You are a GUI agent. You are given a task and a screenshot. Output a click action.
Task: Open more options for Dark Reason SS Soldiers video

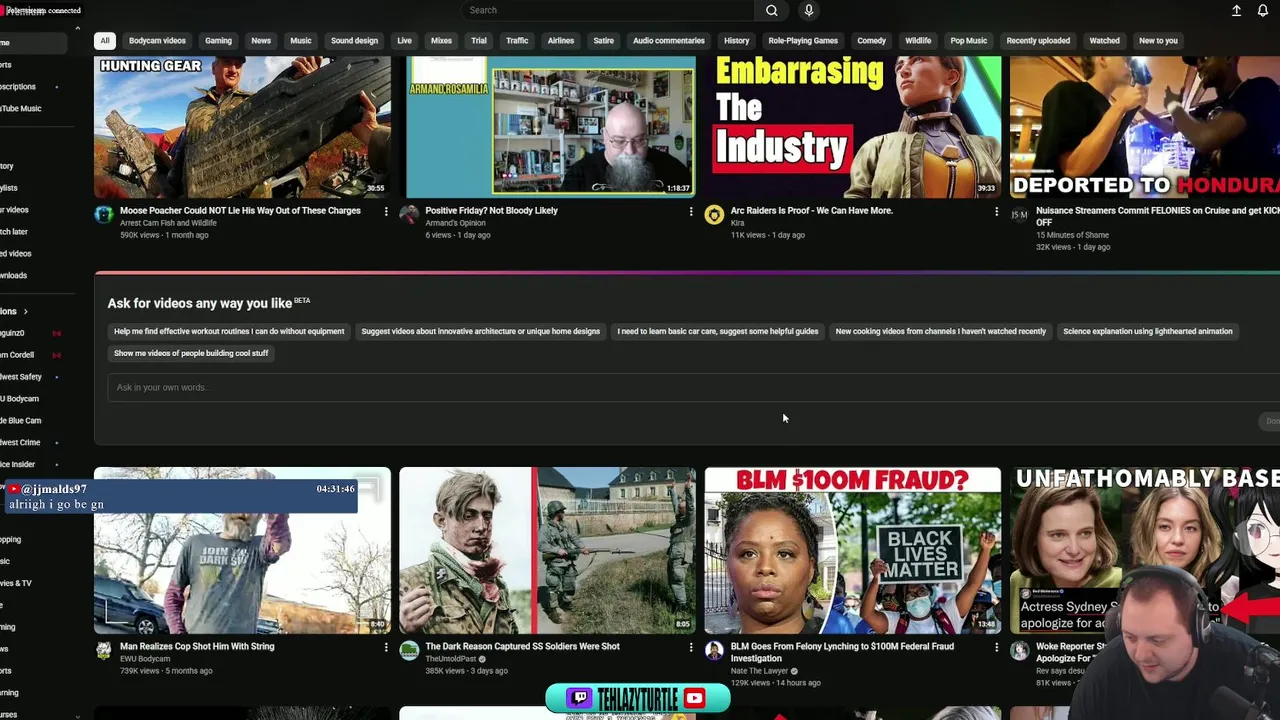[x=690, y=647]
